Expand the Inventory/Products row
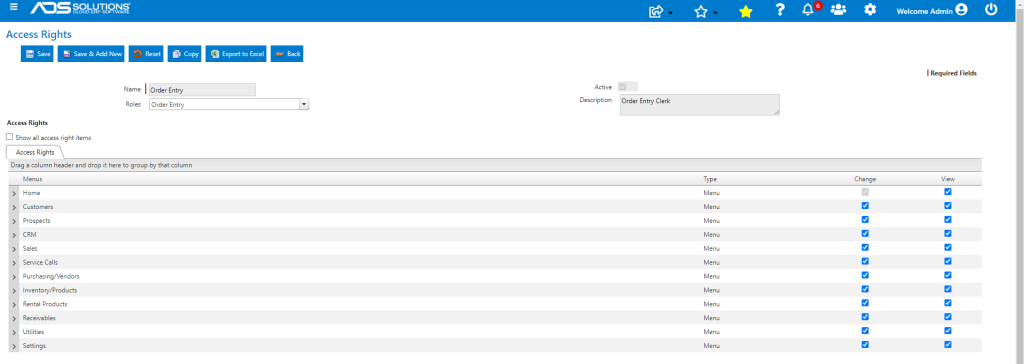1024x364 pixels. pos(14,291)
